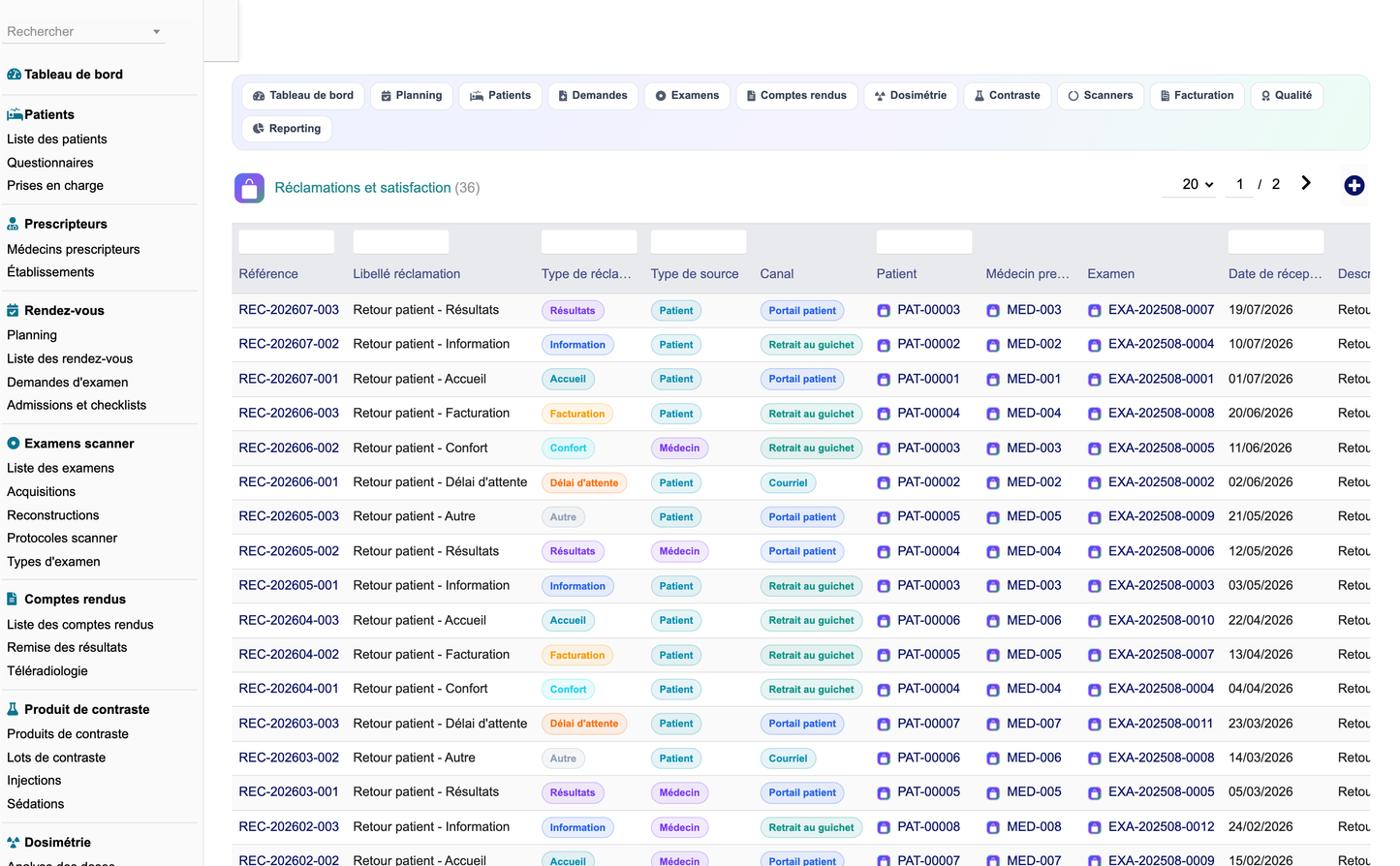Sort by the Examen column header
This screenshot has width=1400, height=866.
[1111, 274]
